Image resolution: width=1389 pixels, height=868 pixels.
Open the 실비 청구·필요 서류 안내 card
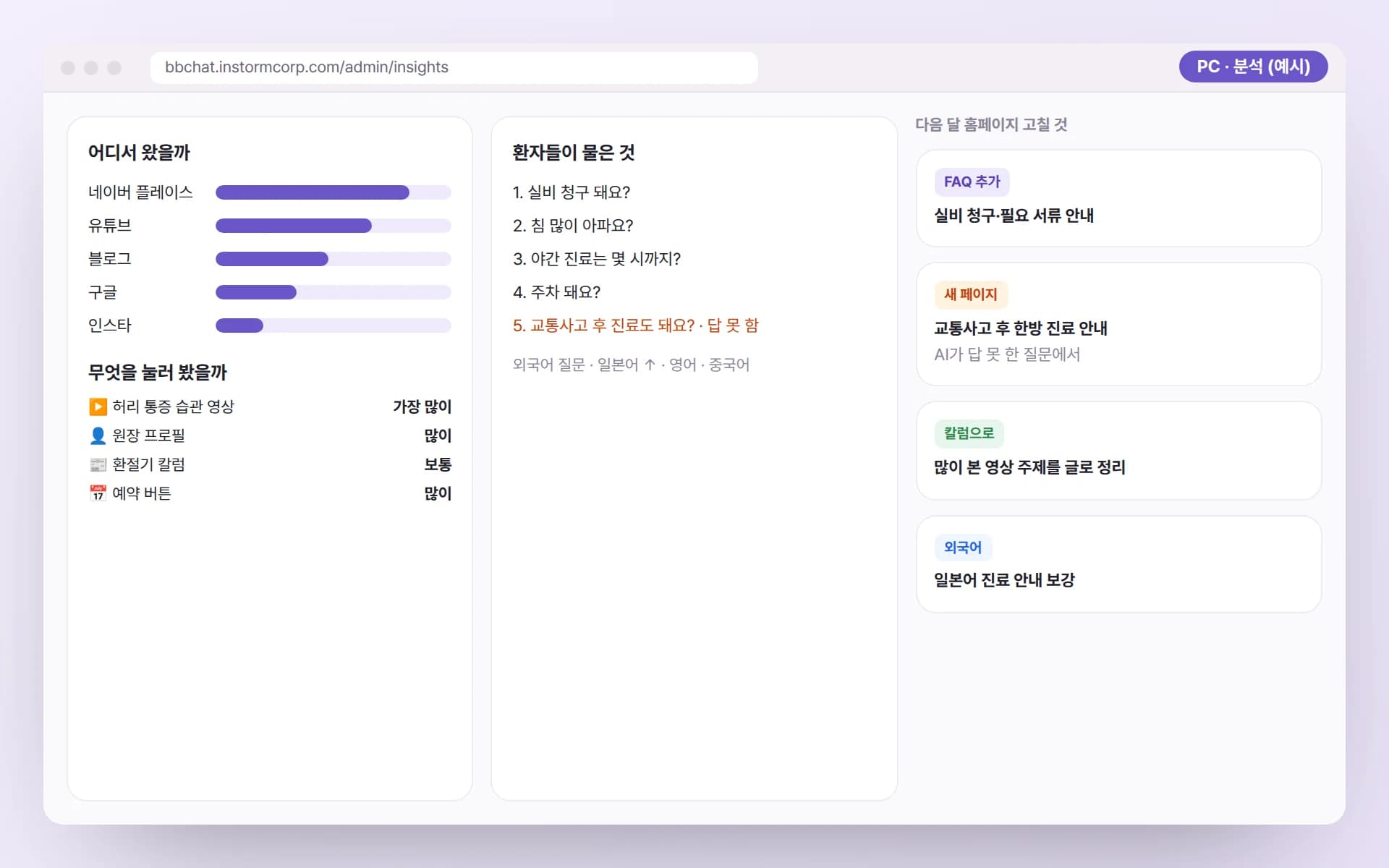(x=1118, y=198)
